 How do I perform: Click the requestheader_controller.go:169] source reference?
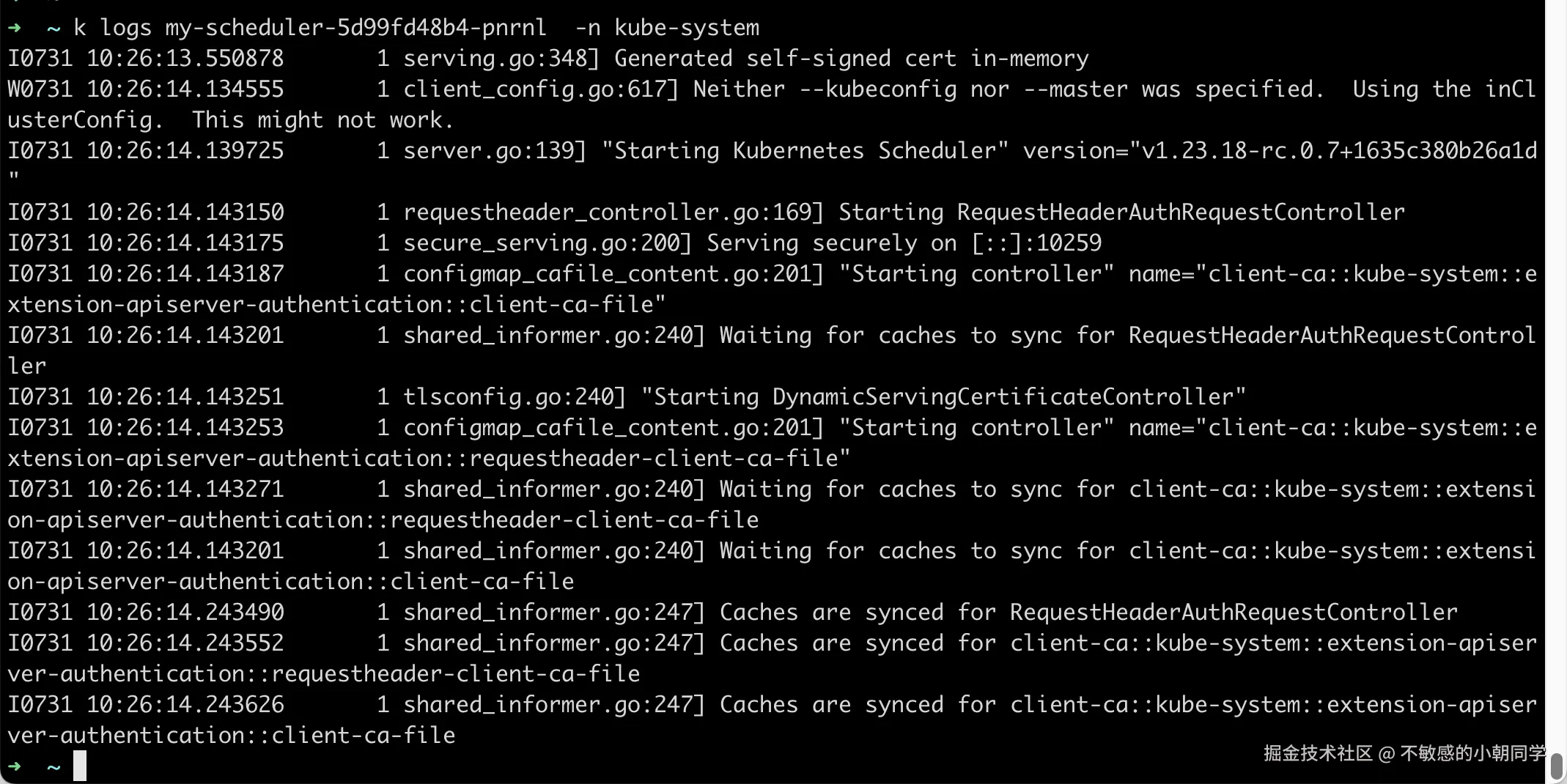[613, 212]
